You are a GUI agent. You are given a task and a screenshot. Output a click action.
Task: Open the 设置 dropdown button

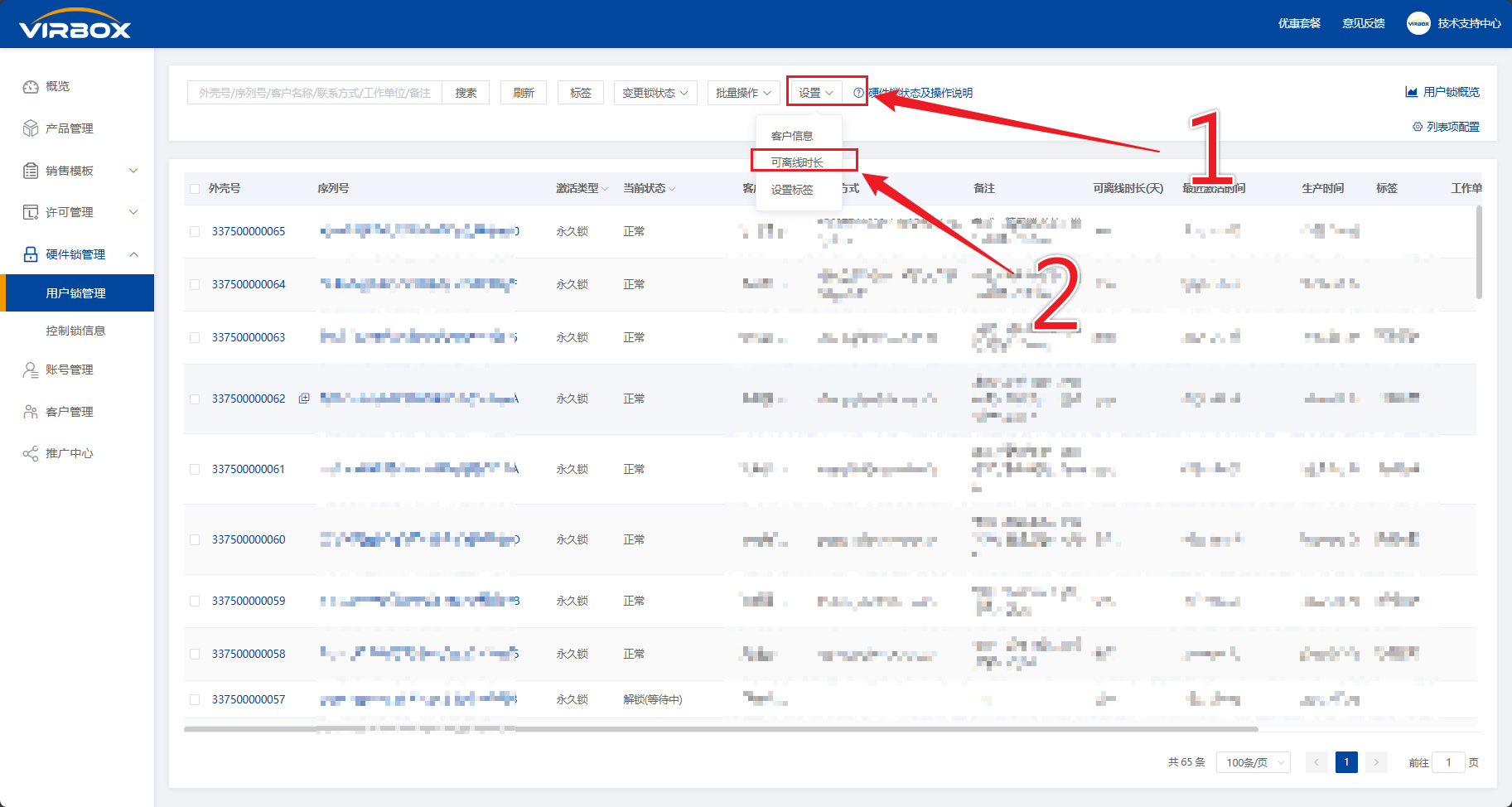coord(815,93)
